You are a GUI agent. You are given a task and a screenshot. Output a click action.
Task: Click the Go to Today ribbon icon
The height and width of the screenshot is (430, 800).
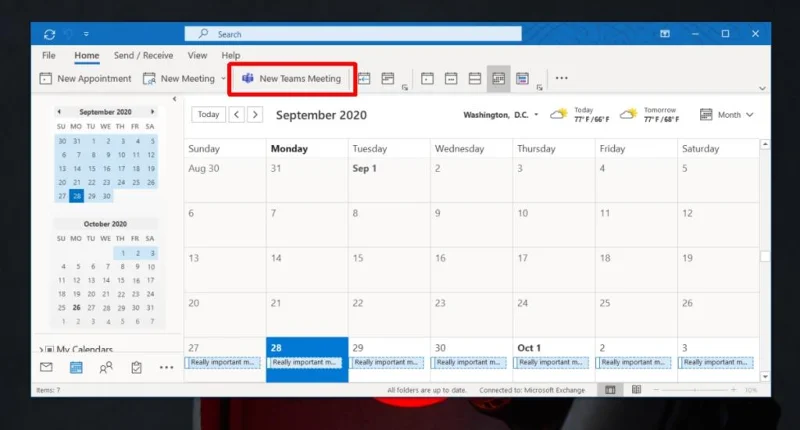(x=364, y=79)
